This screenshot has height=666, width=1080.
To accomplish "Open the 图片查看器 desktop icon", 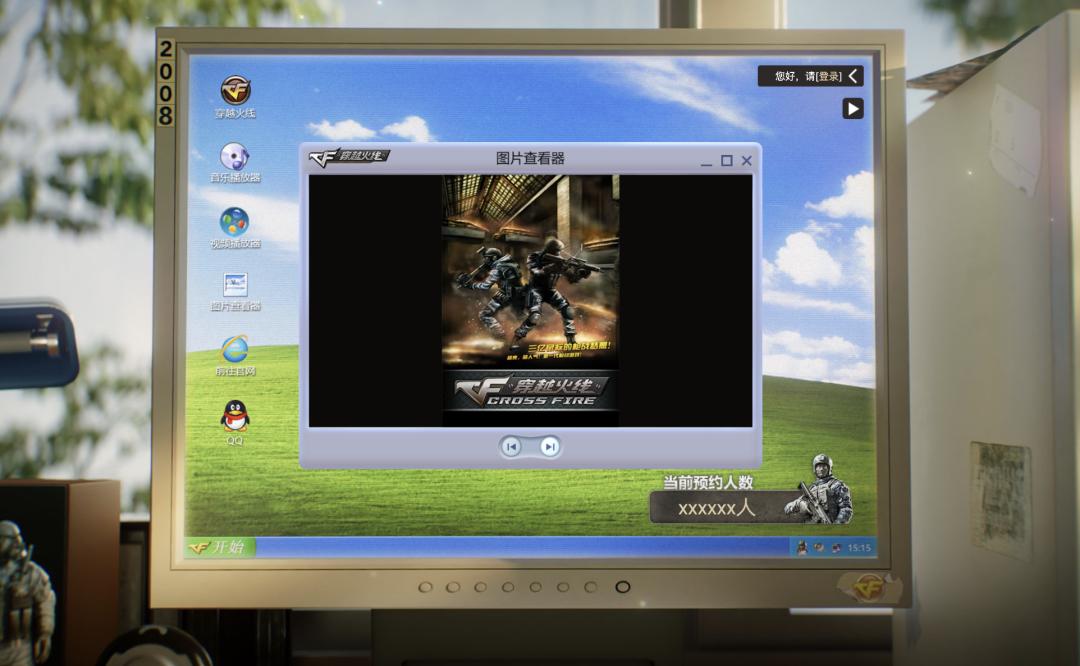I will 235,291.
